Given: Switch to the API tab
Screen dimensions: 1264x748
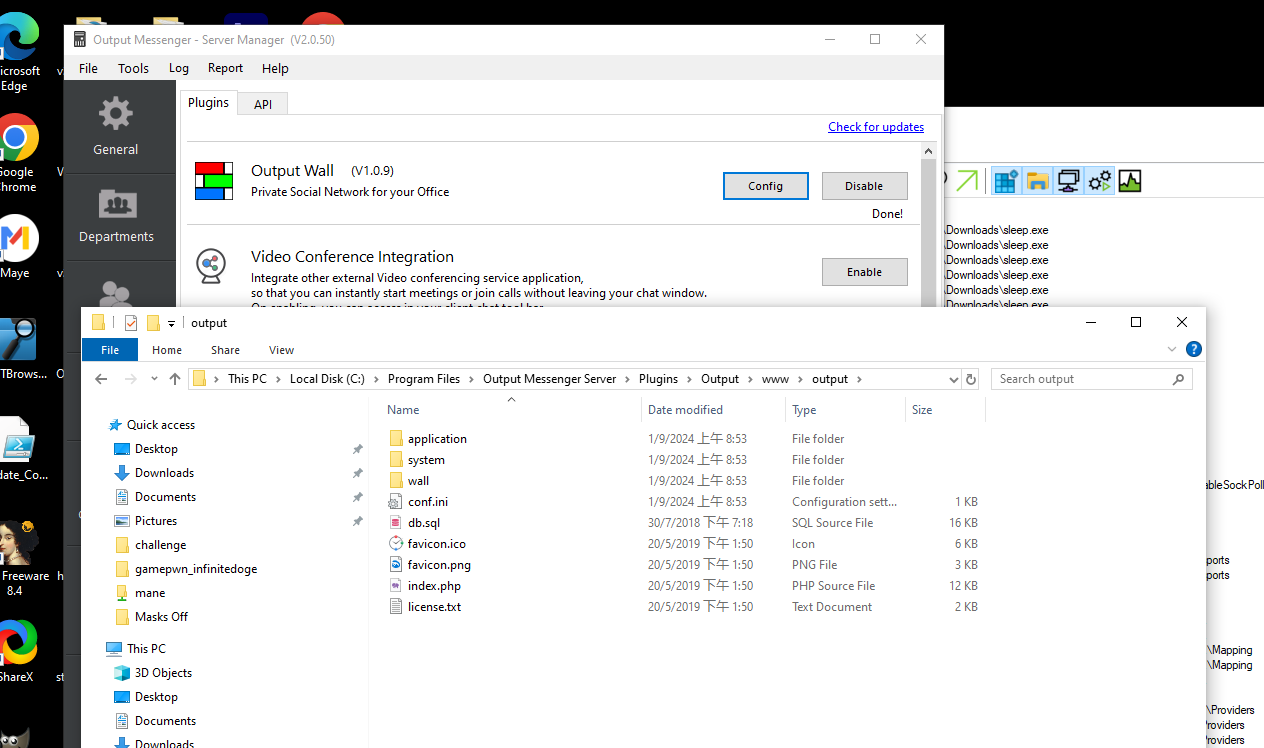Looking at the screenshot, I should [x=263, y=104].
